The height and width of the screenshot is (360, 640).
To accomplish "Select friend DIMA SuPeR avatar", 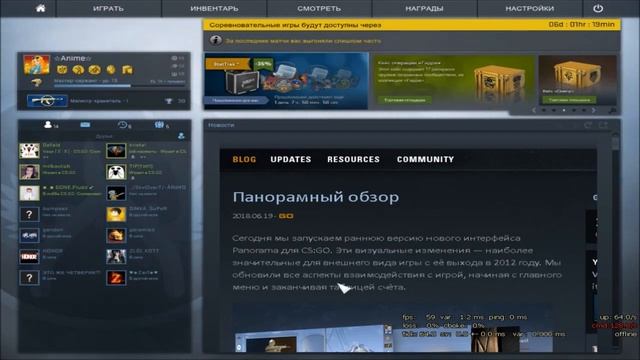I will point(116,214).
